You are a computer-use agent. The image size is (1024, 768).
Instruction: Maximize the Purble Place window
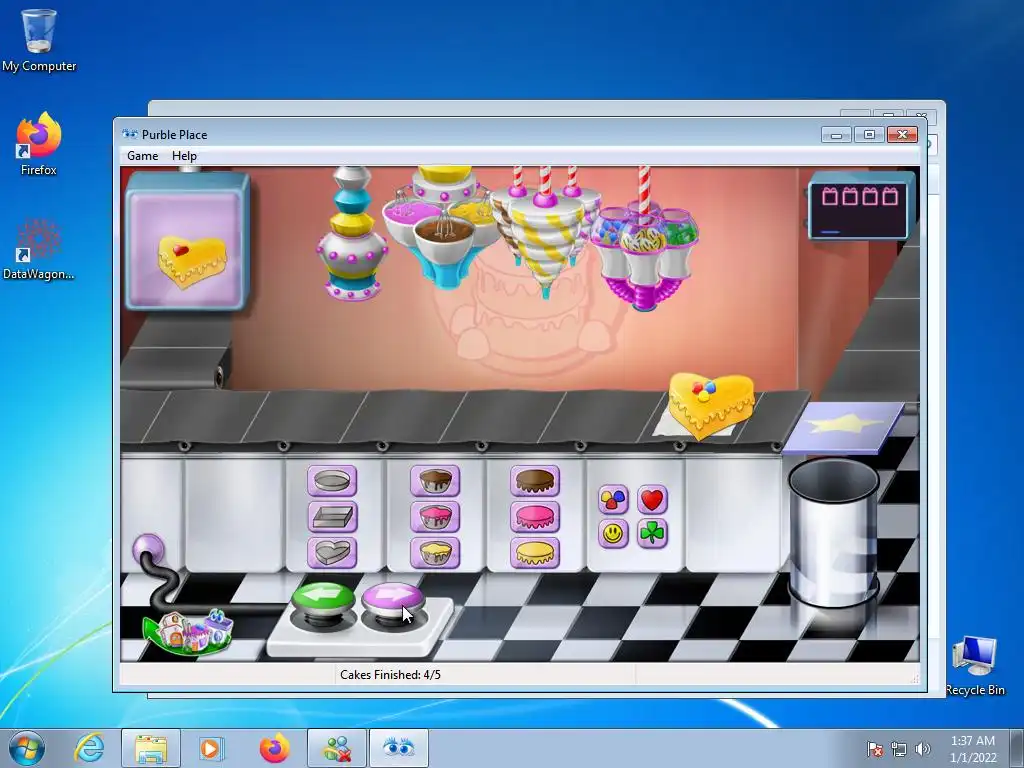[x=869, y=135]
